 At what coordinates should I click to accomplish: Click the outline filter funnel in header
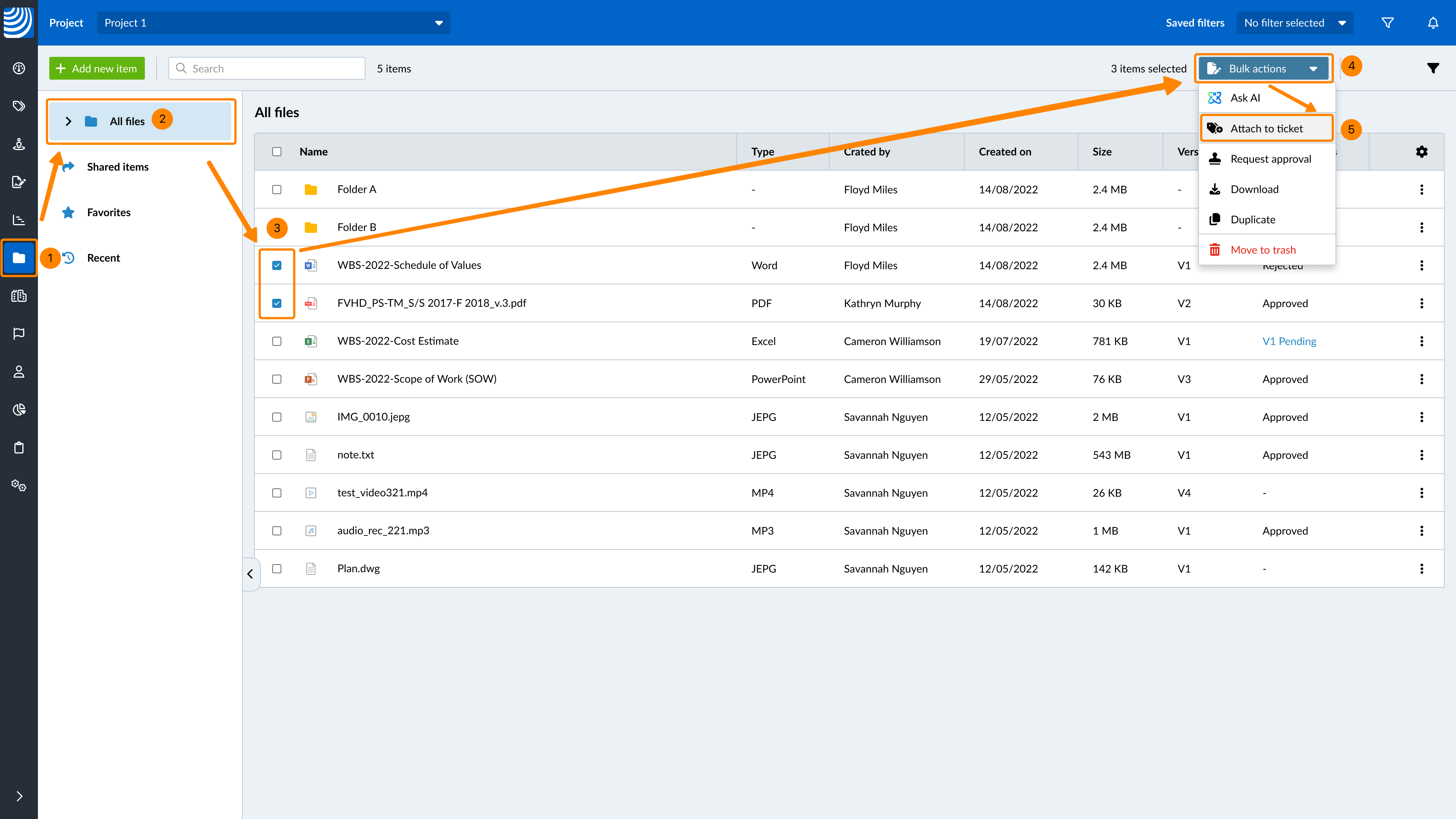tap(1387, 23)
